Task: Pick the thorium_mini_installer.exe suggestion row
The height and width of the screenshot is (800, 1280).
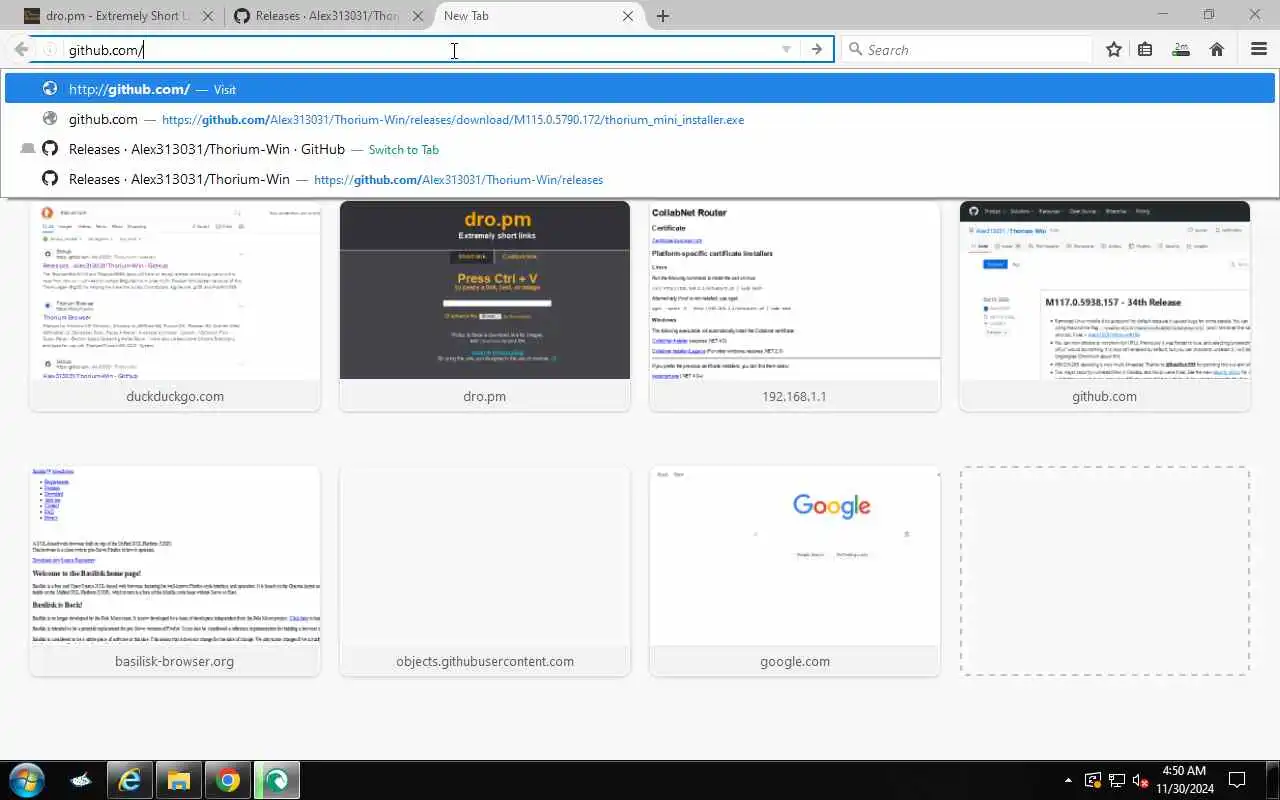Action: (x=640, y=119)
